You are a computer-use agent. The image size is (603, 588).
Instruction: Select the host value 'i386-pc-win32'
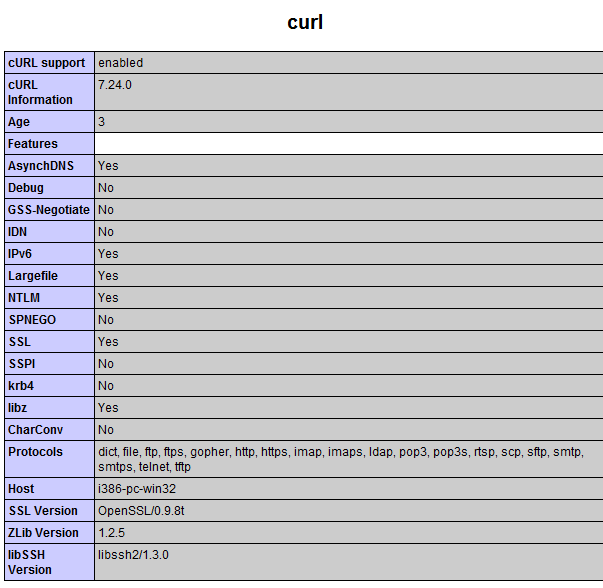137,489
